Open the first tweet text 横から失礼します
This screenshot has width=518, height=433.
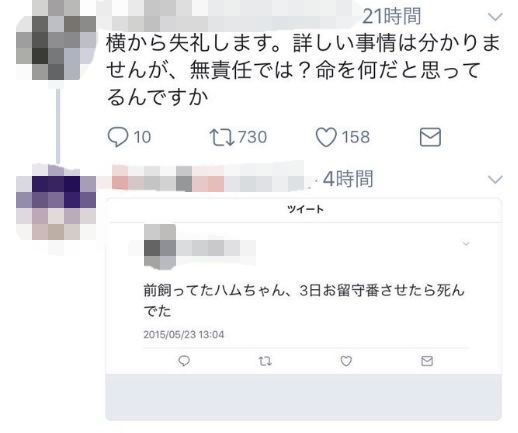point(303,70)
